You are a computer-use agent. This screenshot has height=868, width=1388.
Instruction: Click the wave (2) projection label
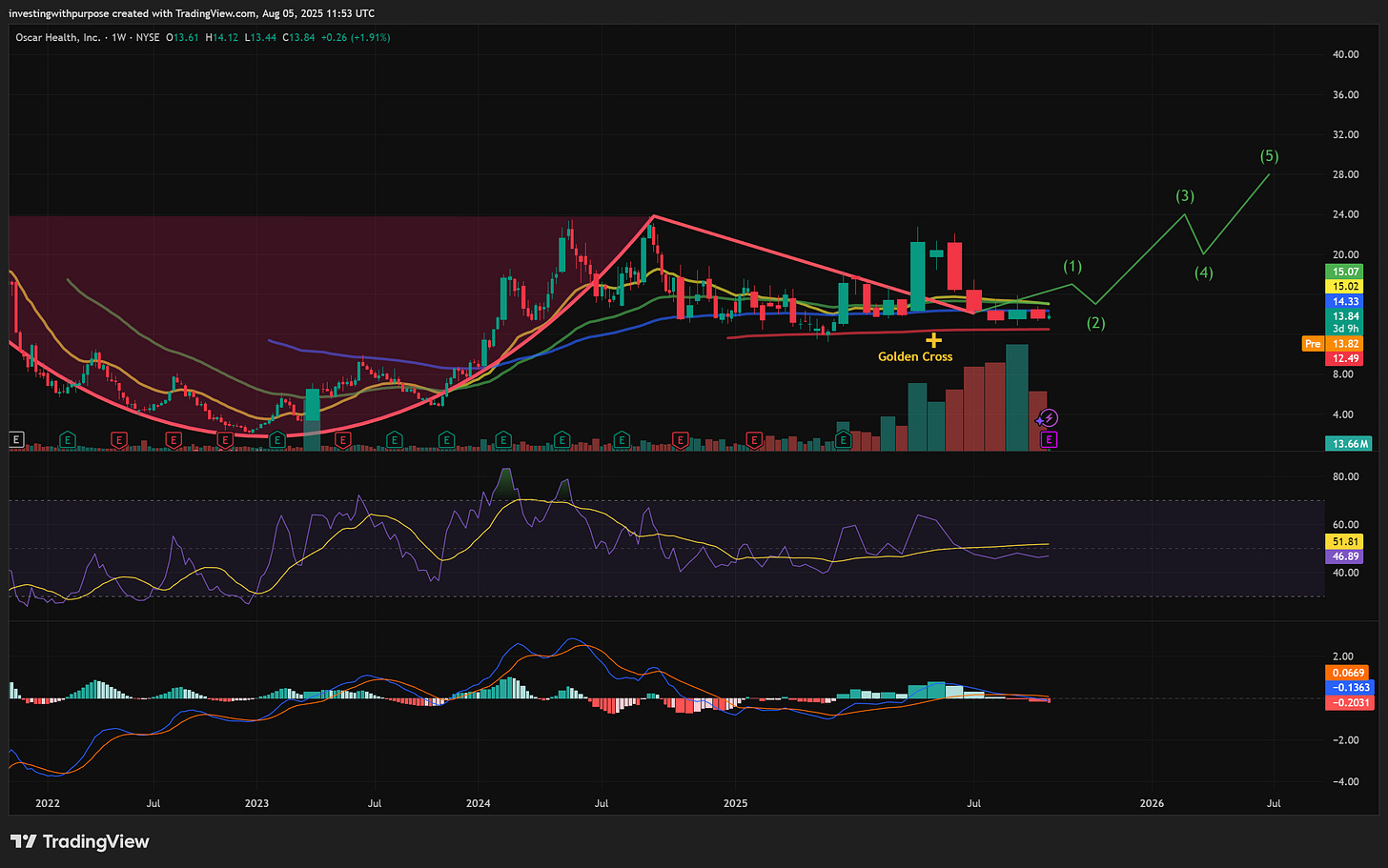click(x=1096, y=323)
